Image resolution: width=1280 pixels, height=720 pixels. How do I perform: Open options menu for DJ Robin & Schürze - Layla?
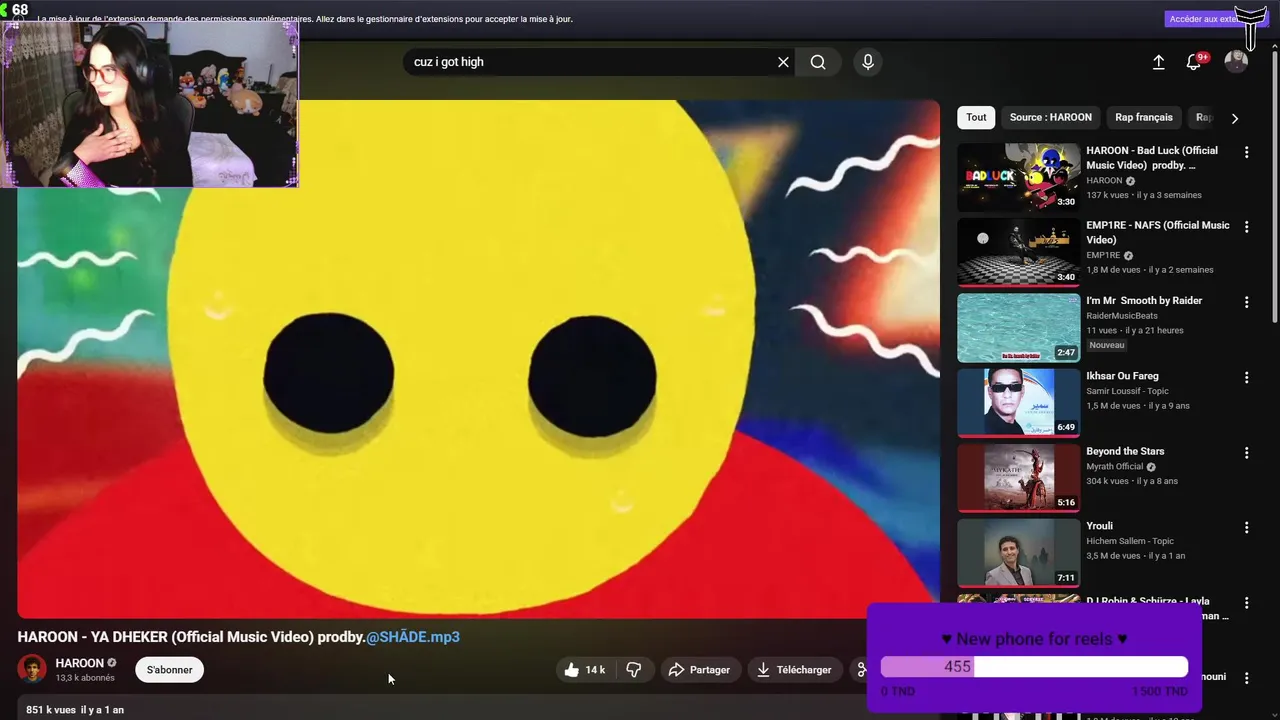pyautogui.click(x=1246, y=603)
